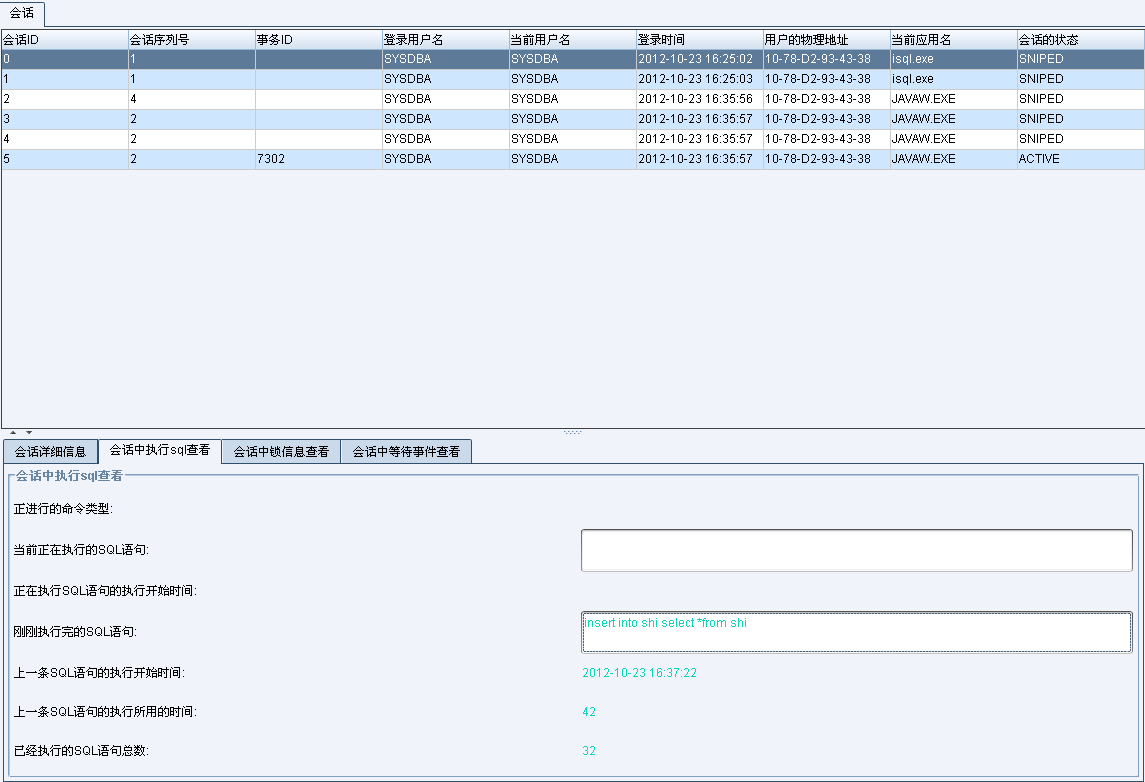Switch to the 会话中锁信息查看 tab

coord(281,452)
